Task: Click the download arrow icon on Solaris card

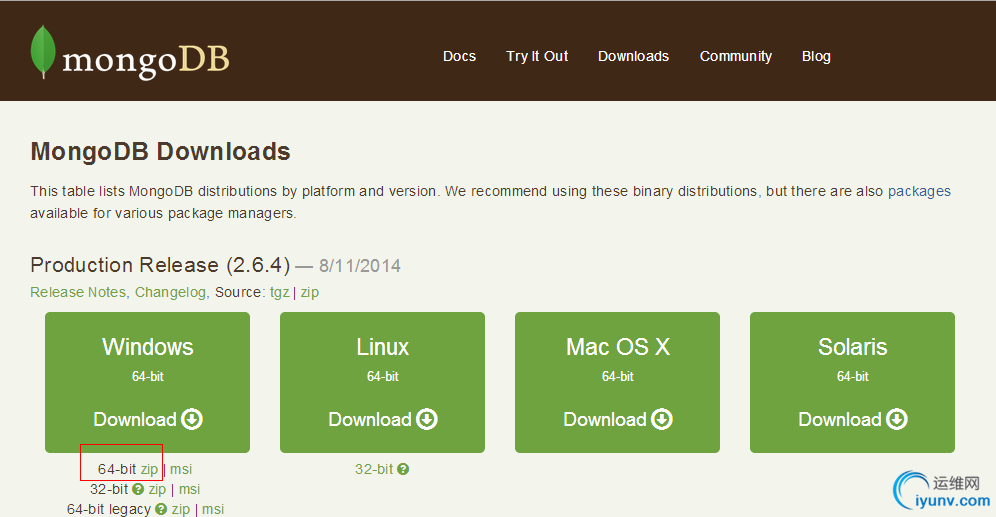Action: pos(897,419)
